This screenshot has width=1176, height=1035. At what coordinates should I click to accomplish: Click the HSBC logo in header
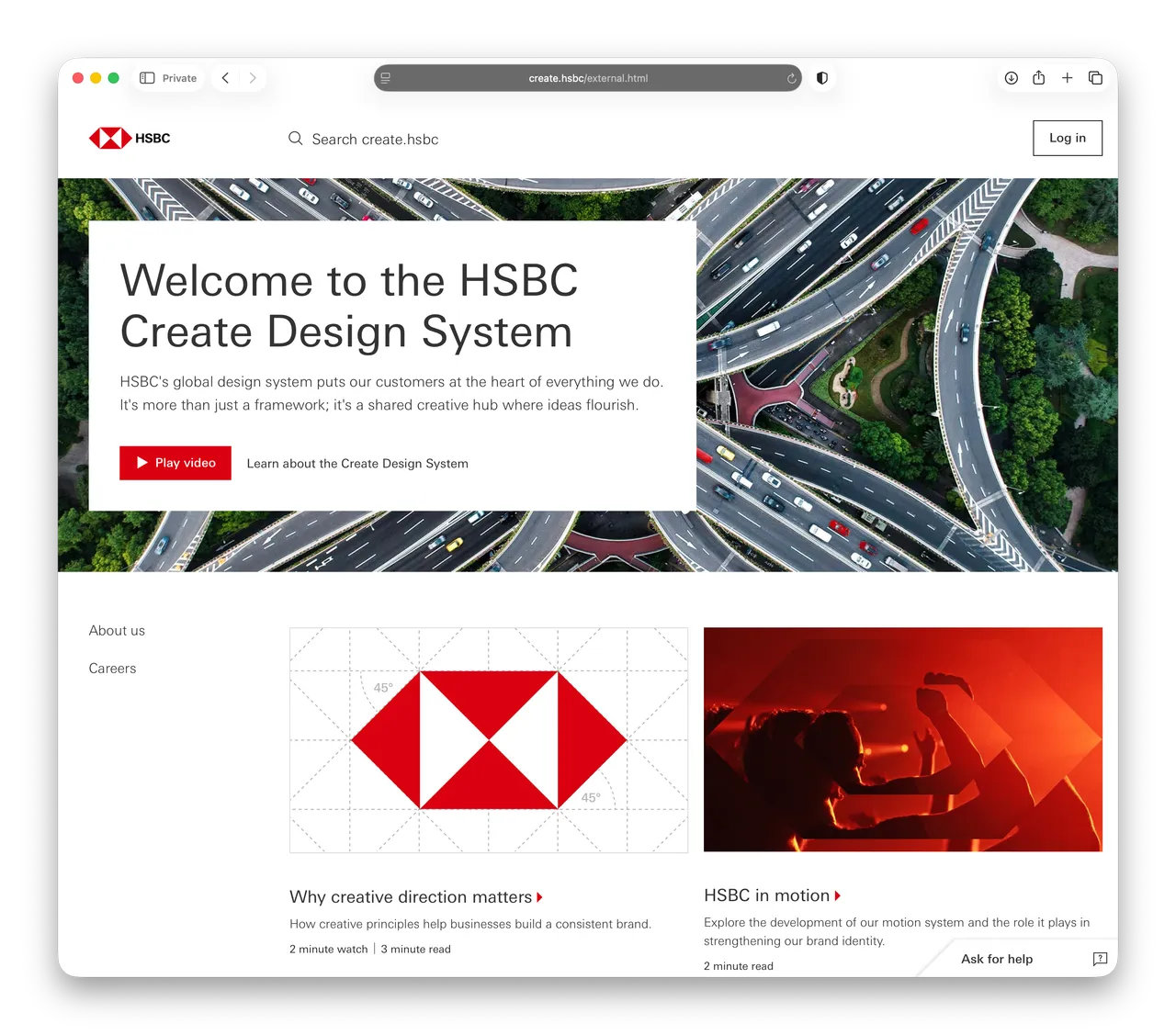(130, 139)
